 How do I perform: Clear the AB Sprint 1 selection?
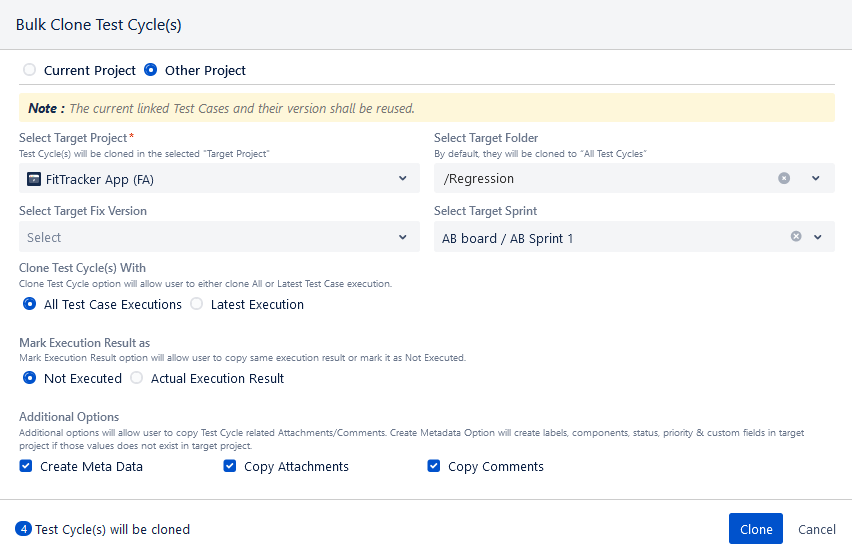796,236
